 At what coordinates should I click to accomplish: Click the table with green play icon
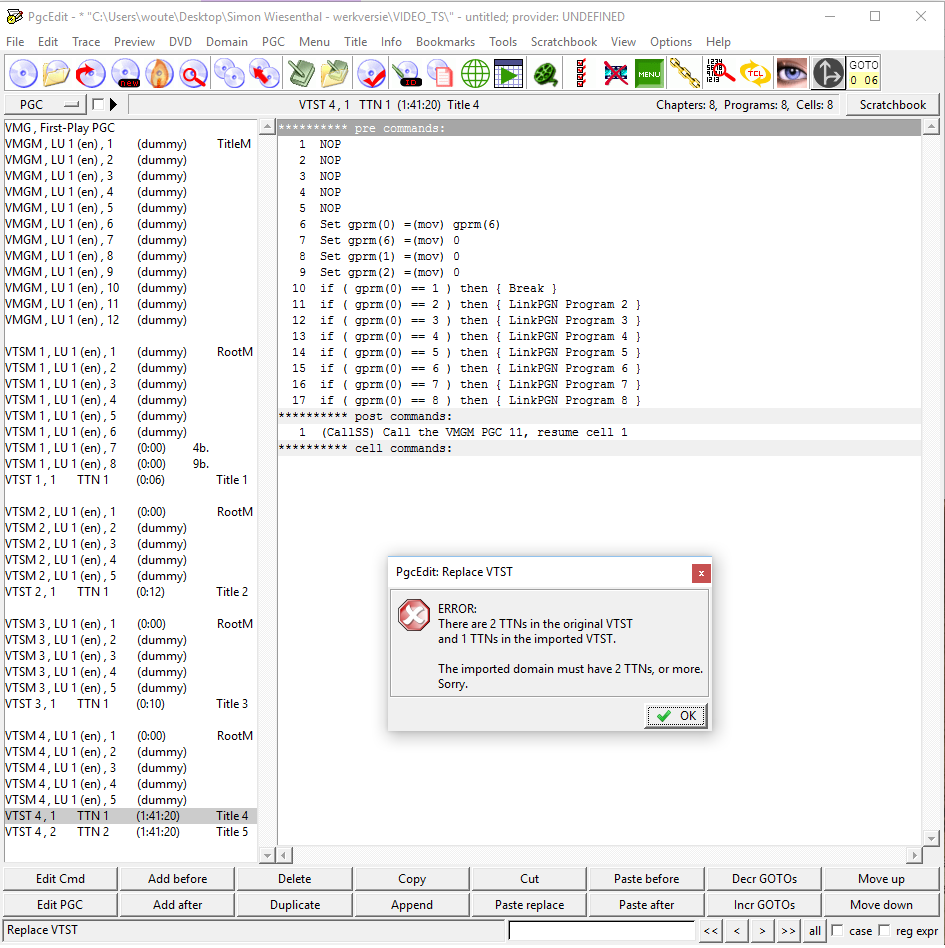(x=508, y=74)
